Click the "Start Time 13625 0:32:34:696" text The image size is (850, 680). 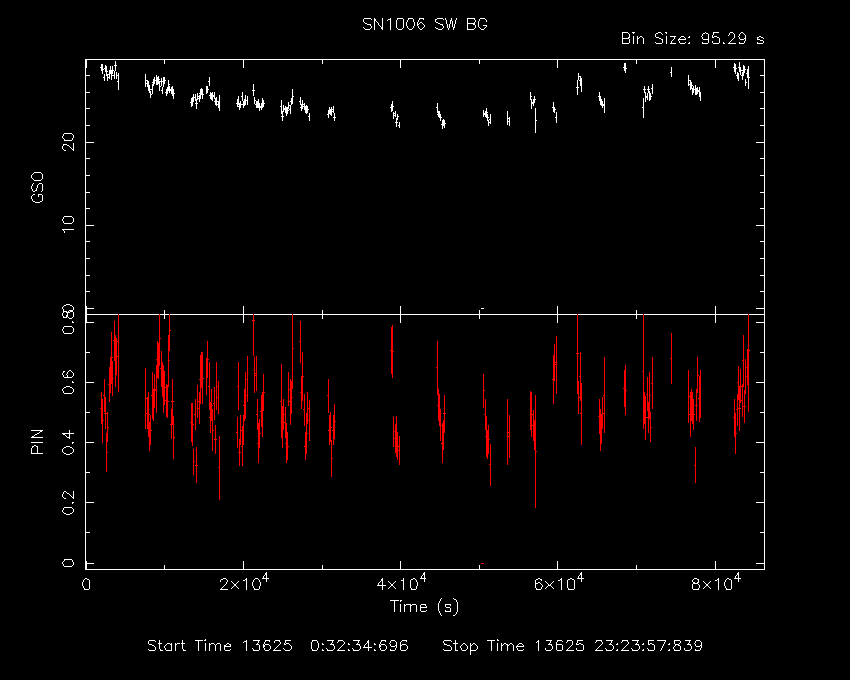click(x=278, y=646)
